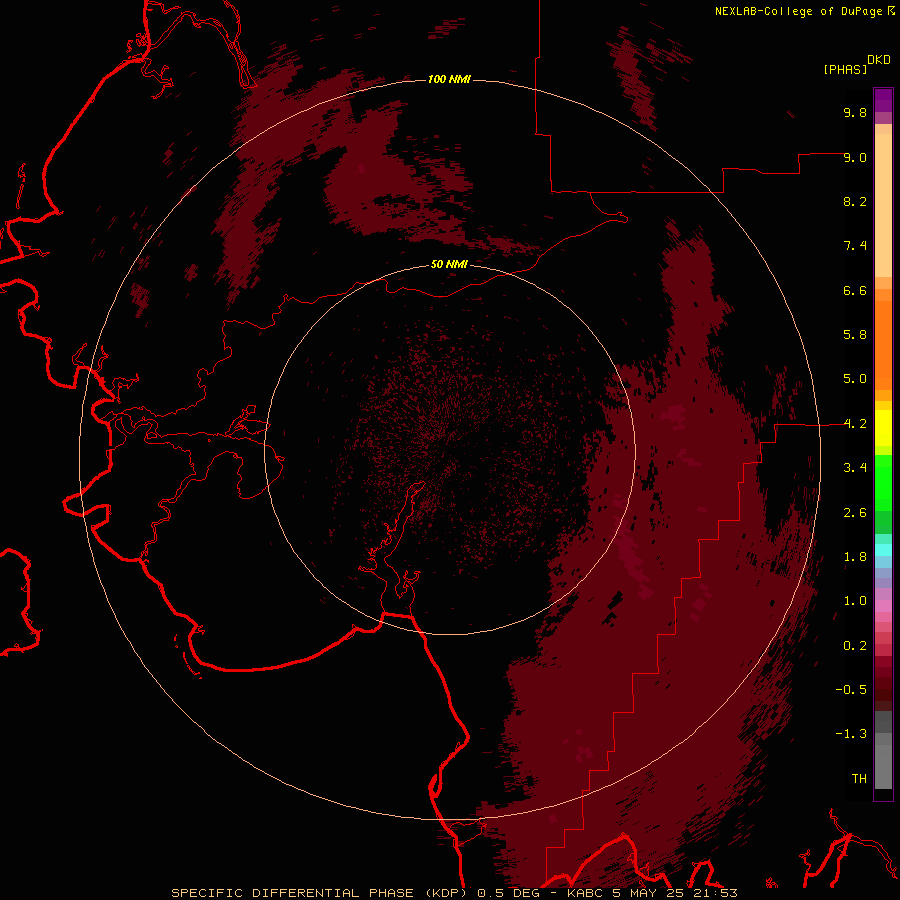Image resolution: width=900 pixels, height=900 pixels.
Task: Click the 4.2 color scale value
Action: (x=855, y=424)
